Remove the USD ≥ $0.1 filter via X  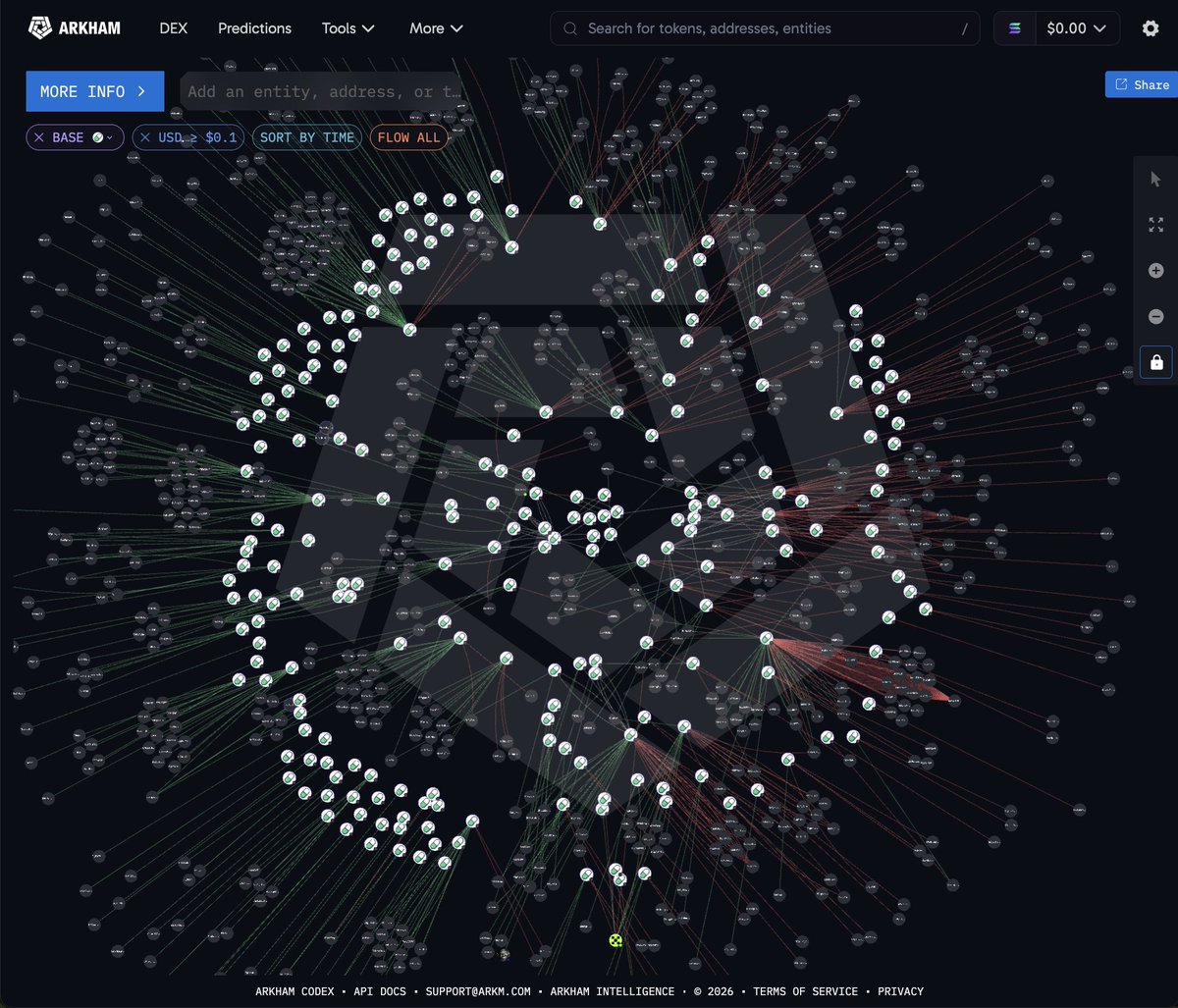click(x=145, y=137)
